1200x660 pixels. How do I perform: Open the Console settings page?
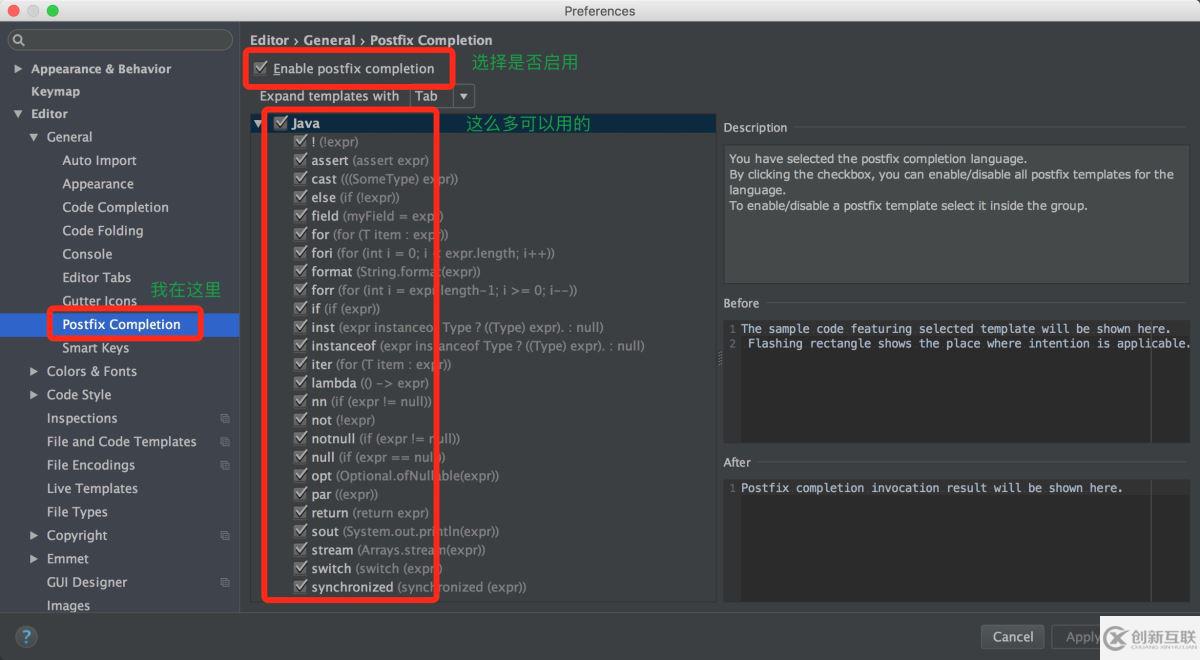pos(87,254)
